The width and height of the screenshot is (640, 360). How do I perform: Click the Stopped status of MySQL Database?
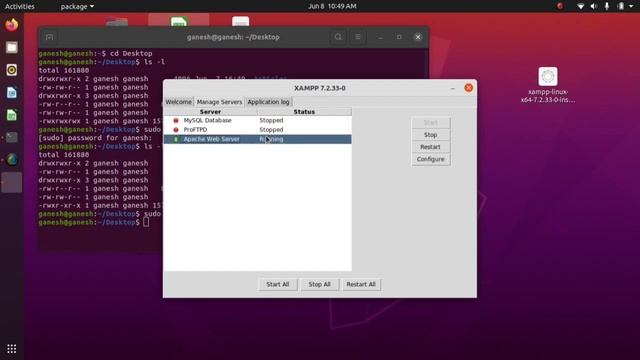click(271, 120)
